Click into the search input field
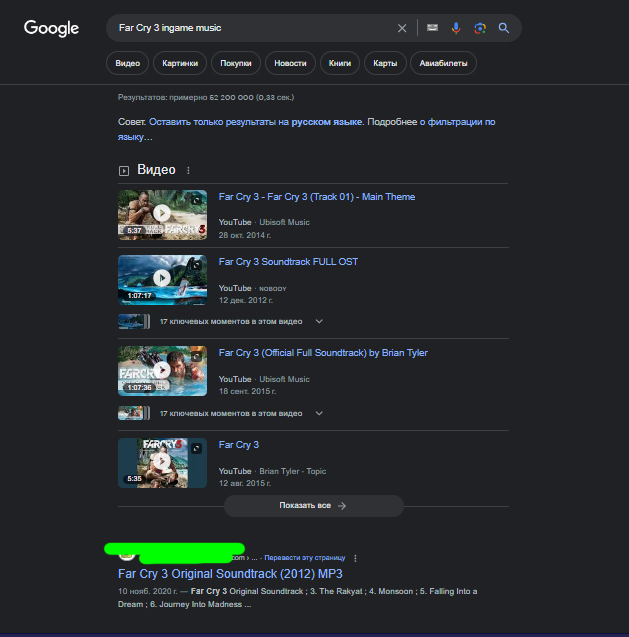 click(250, 28)
